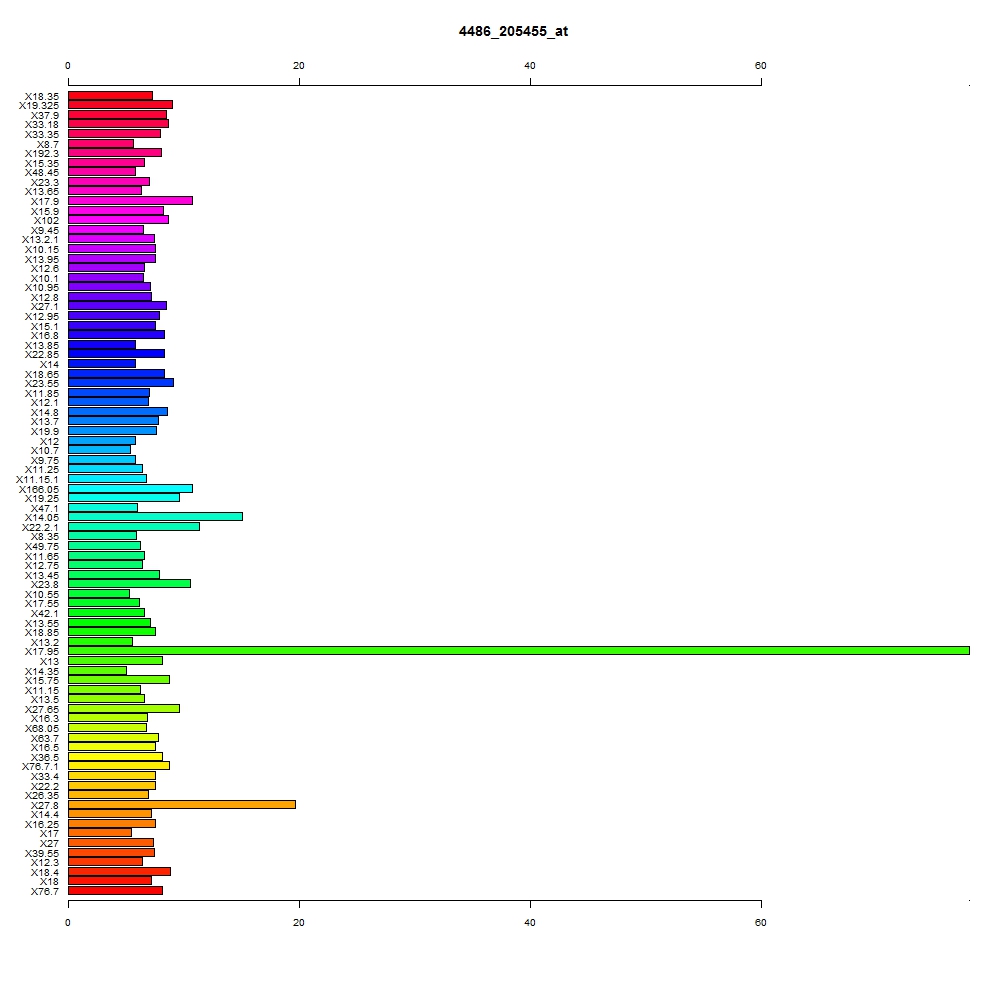This screenshot has height=1000, width=1000.
Task: Select the X10.55 row label
Action: pyautogui.click(x=41, y=595)
